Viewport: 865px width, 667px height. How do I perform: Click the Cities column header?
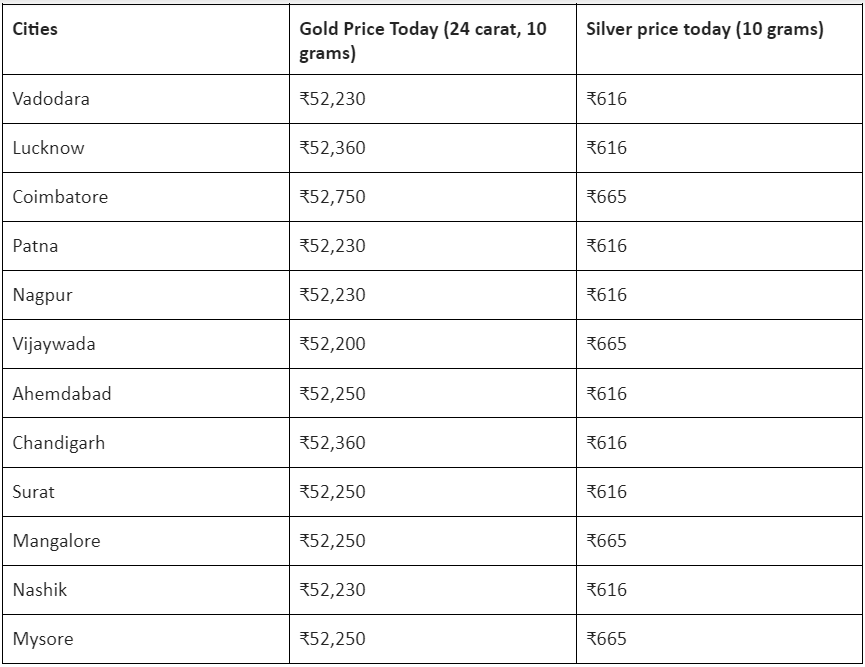coord(35,29)
